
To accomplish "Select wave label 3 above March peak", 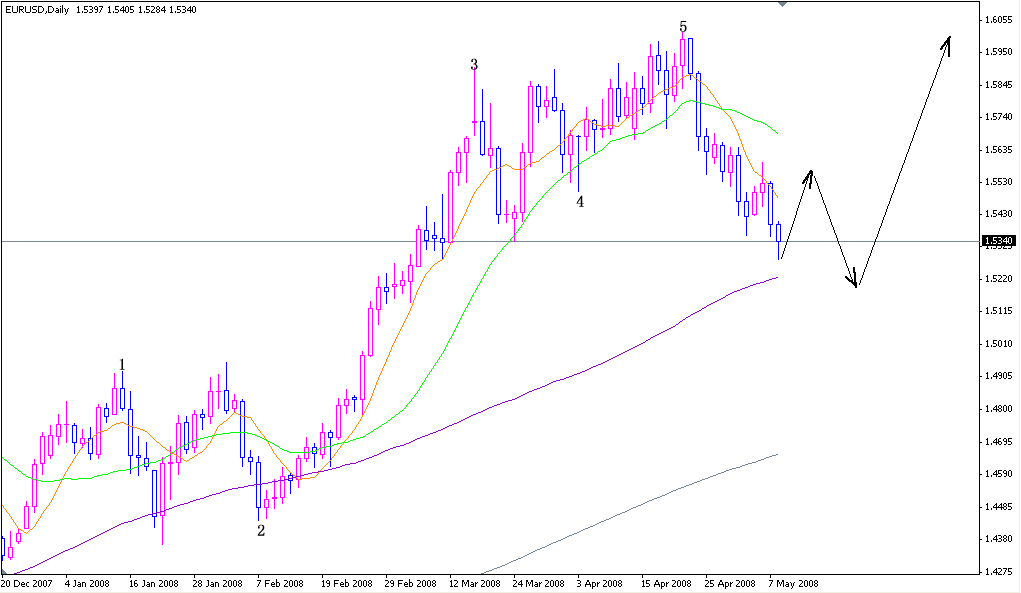I will click(x=474, y=64).
